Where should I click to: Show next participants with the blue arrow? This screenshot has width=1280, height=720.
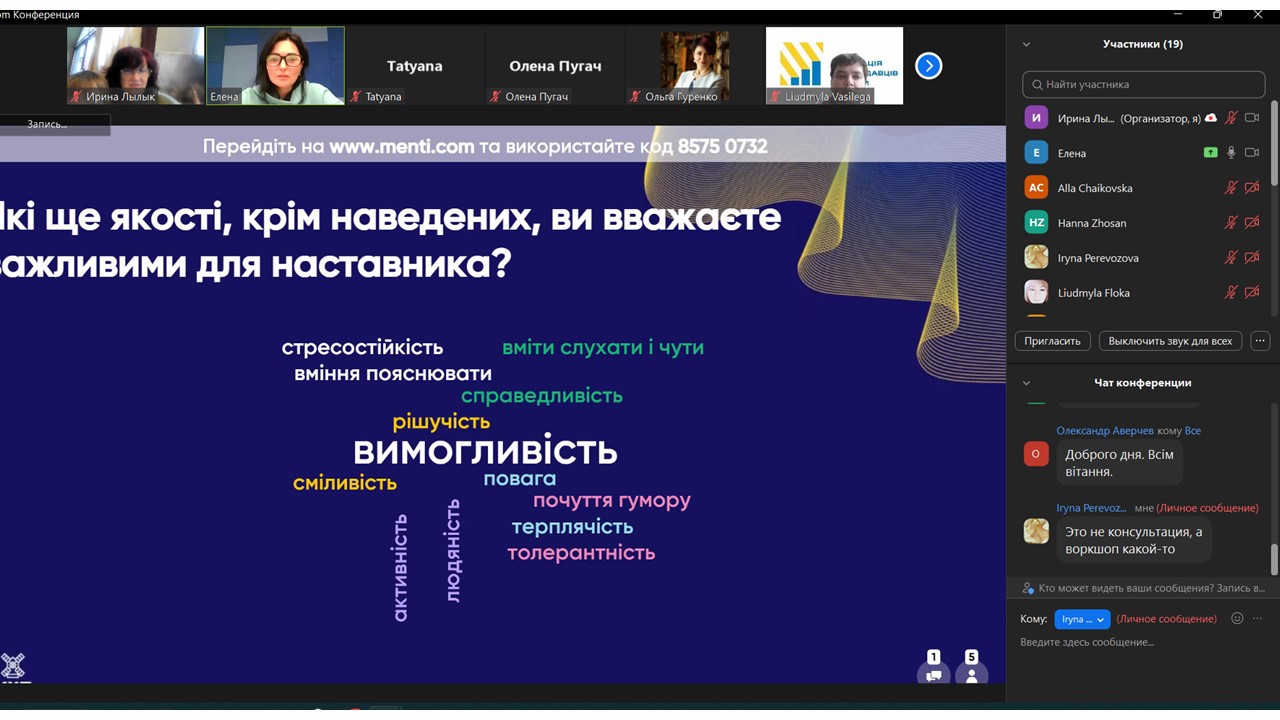(928, 66)
